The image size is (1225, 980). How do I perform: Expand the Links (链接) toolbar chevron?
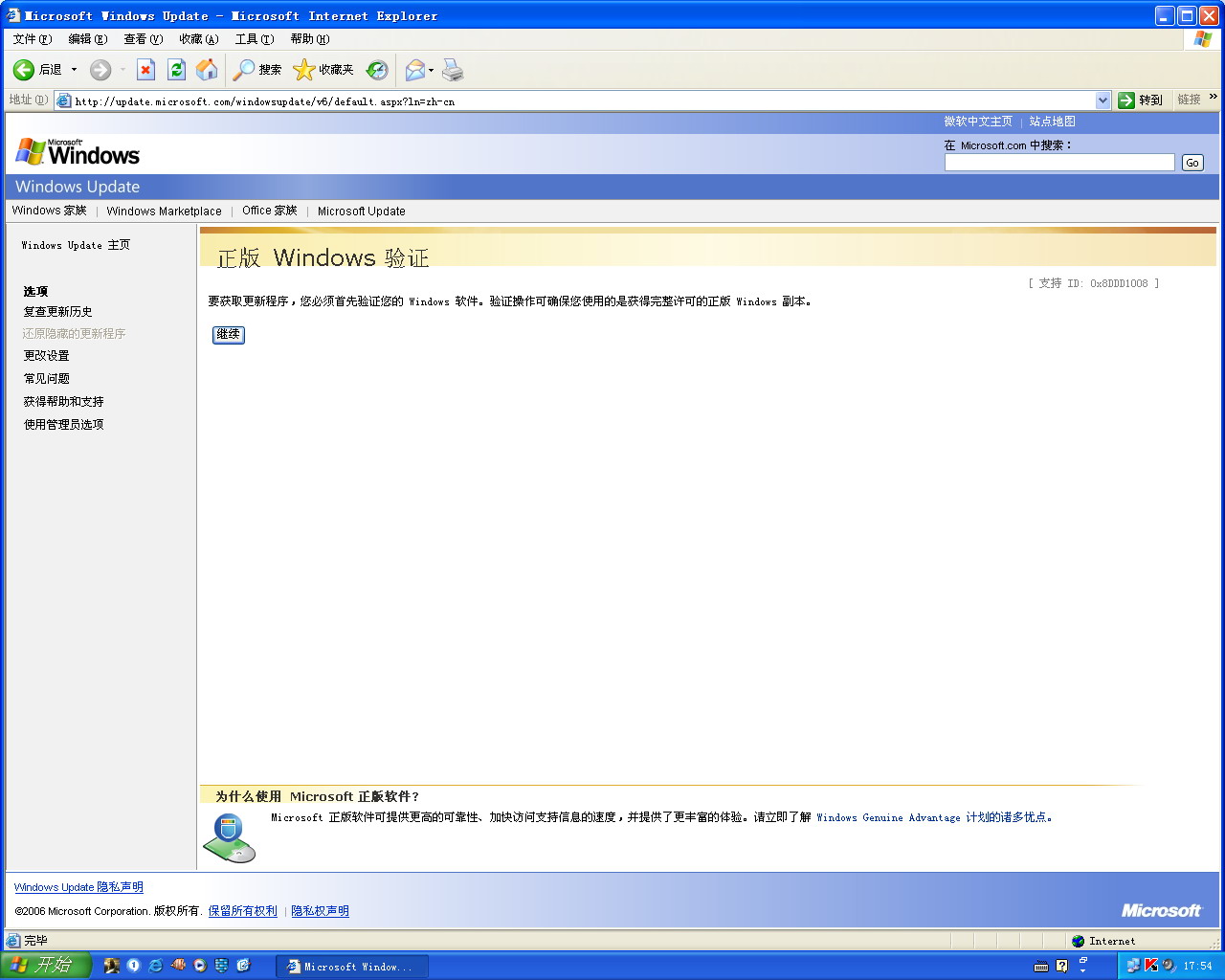1214,97
